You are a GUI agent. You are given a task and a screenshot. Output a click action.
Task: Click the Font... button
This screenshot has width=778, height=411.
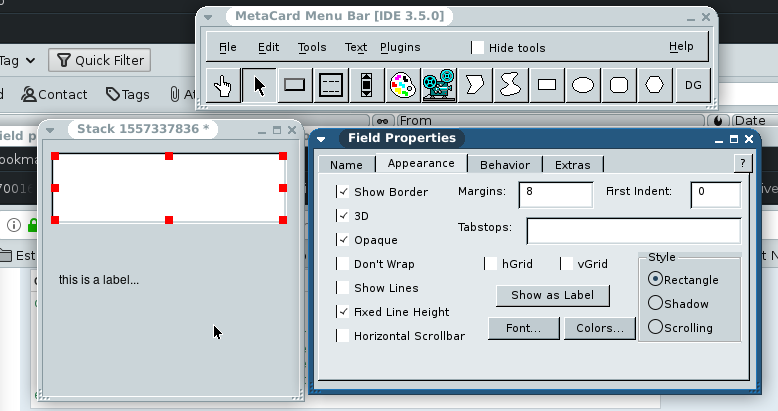coord(523,329)
